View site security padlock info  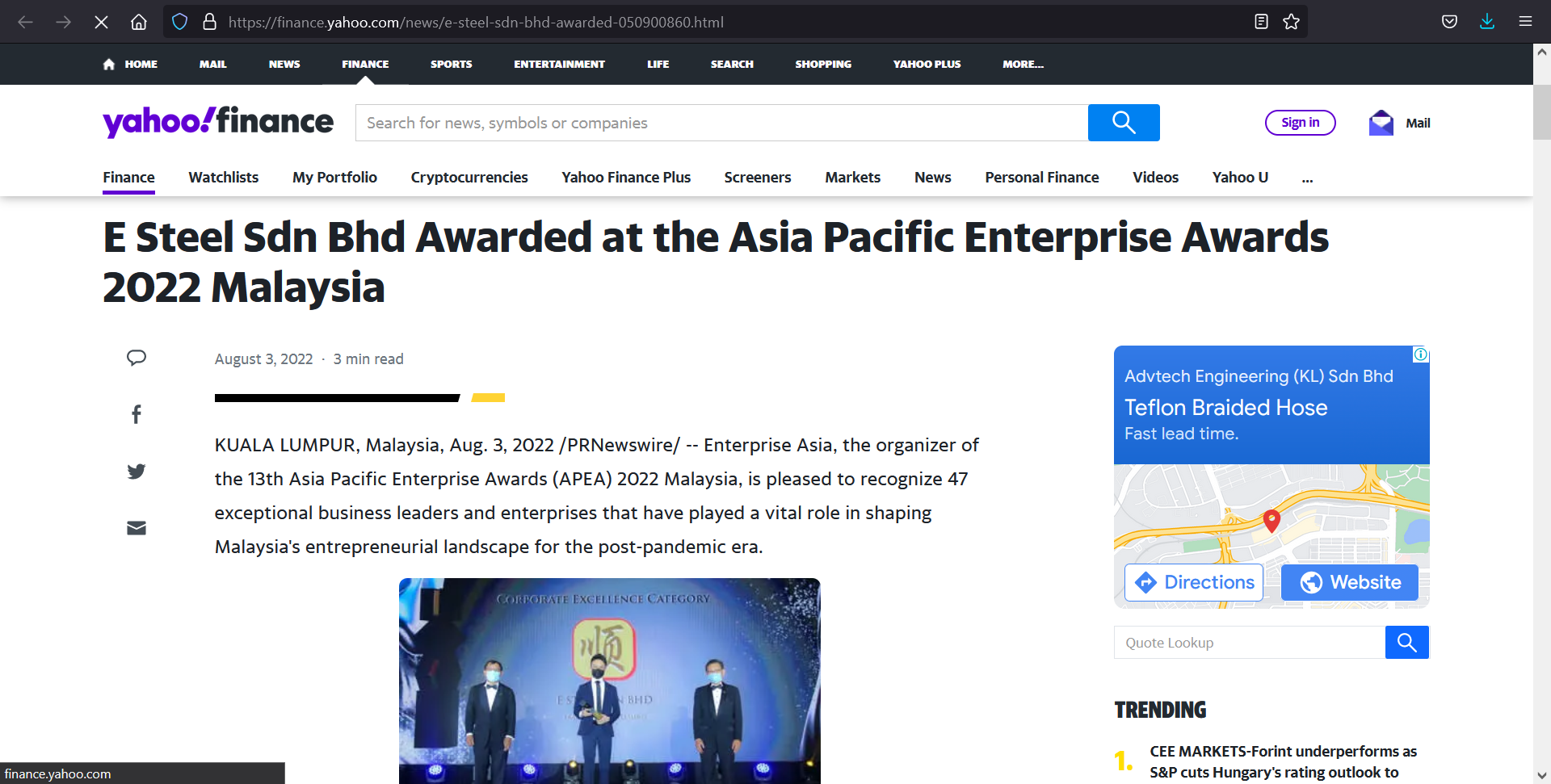(209, 22)
